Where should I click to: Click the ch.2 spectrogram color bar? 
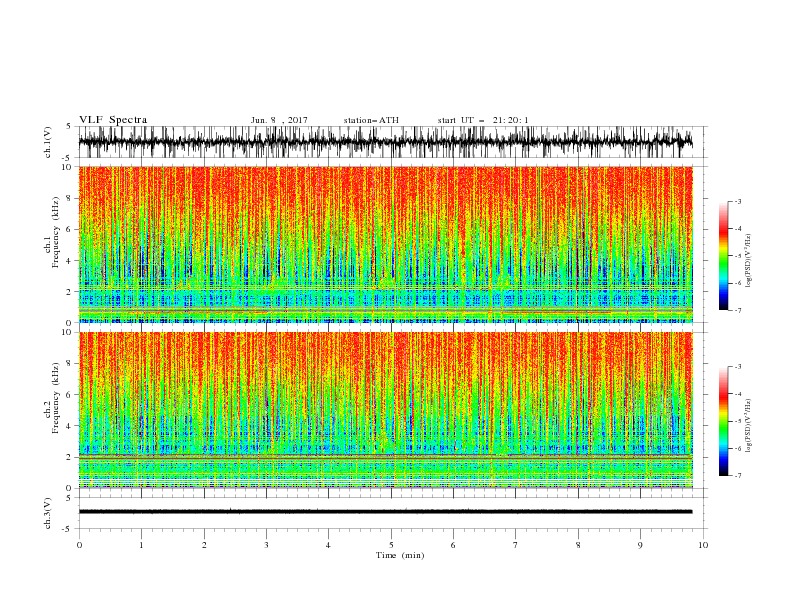[x=723, y=421]
